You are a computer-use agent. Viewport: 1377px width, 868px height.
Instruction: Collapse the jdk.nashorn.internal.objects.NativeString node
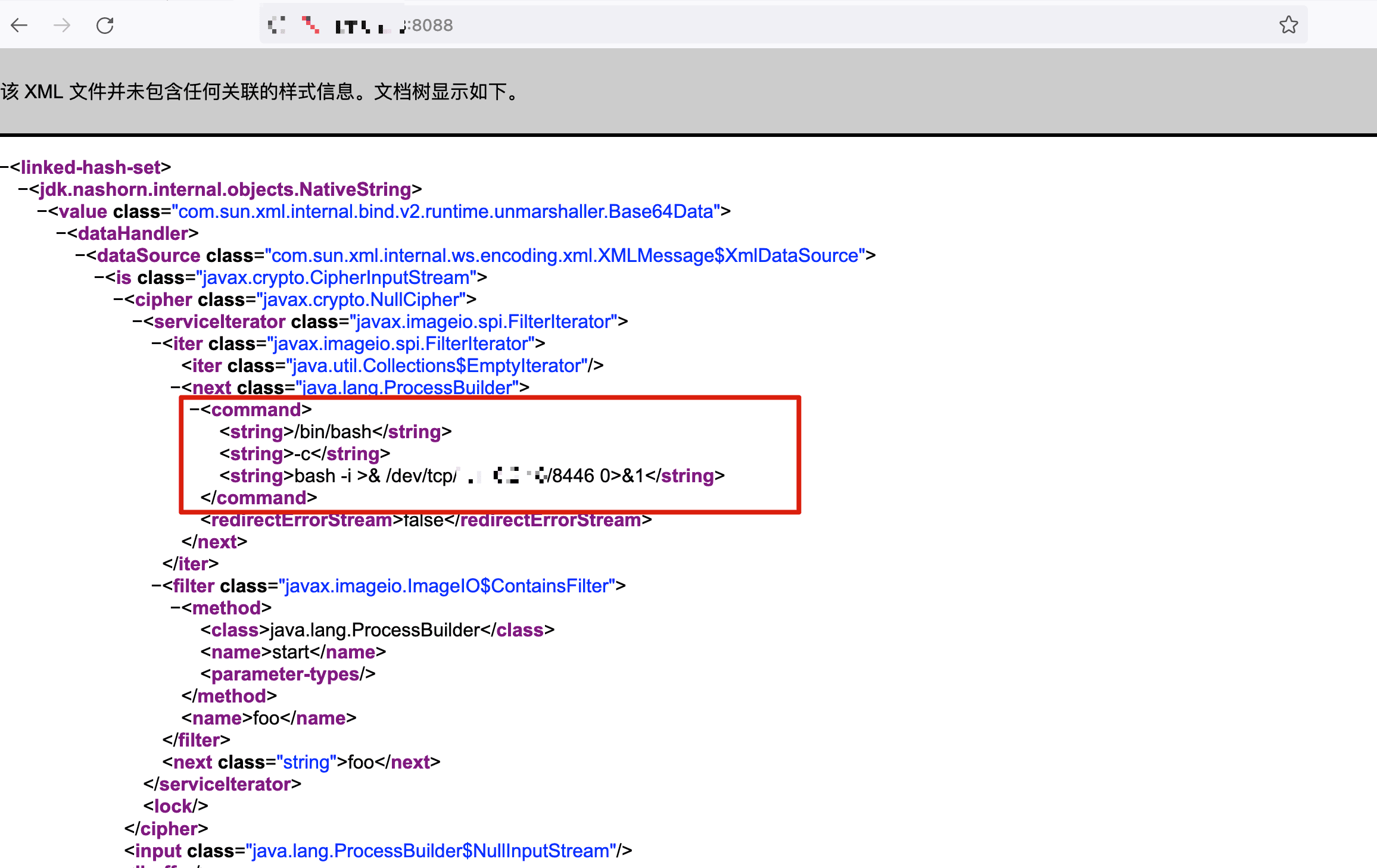[23, 189]
